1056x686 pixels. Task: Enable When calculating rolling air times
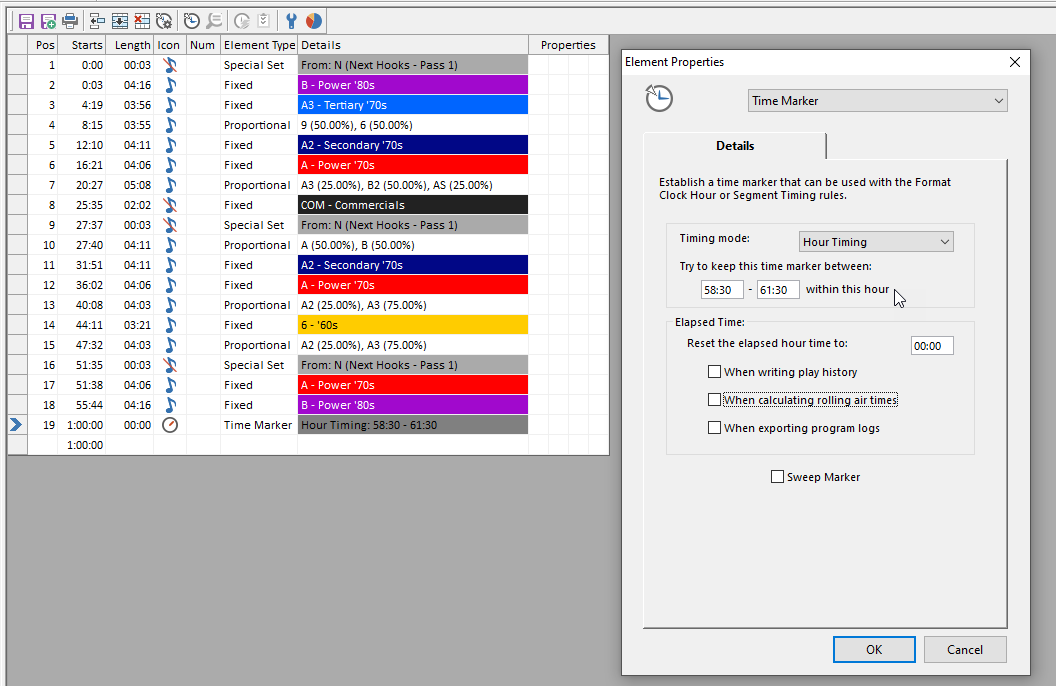click(715, 400)
